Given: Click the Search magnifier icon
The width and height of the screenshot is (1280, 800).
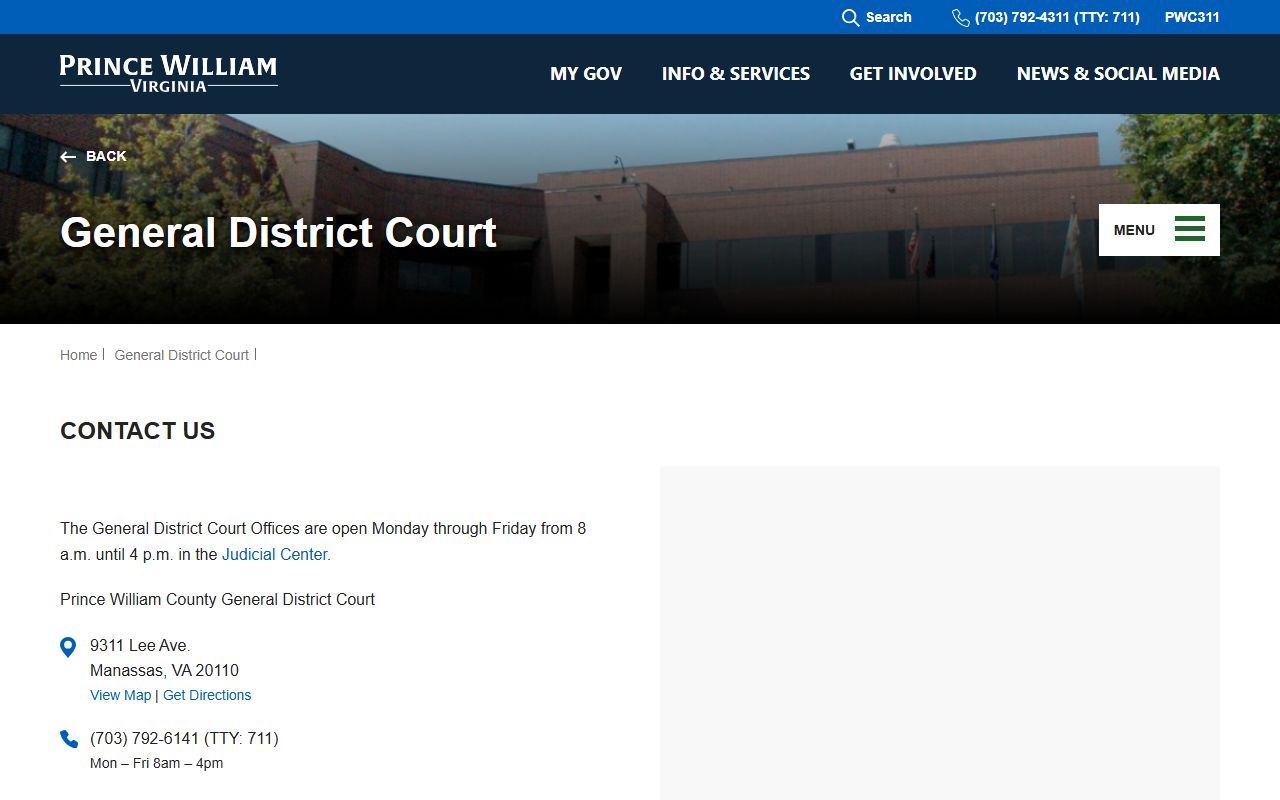Looking at the screenshot, I should [850, 18].
